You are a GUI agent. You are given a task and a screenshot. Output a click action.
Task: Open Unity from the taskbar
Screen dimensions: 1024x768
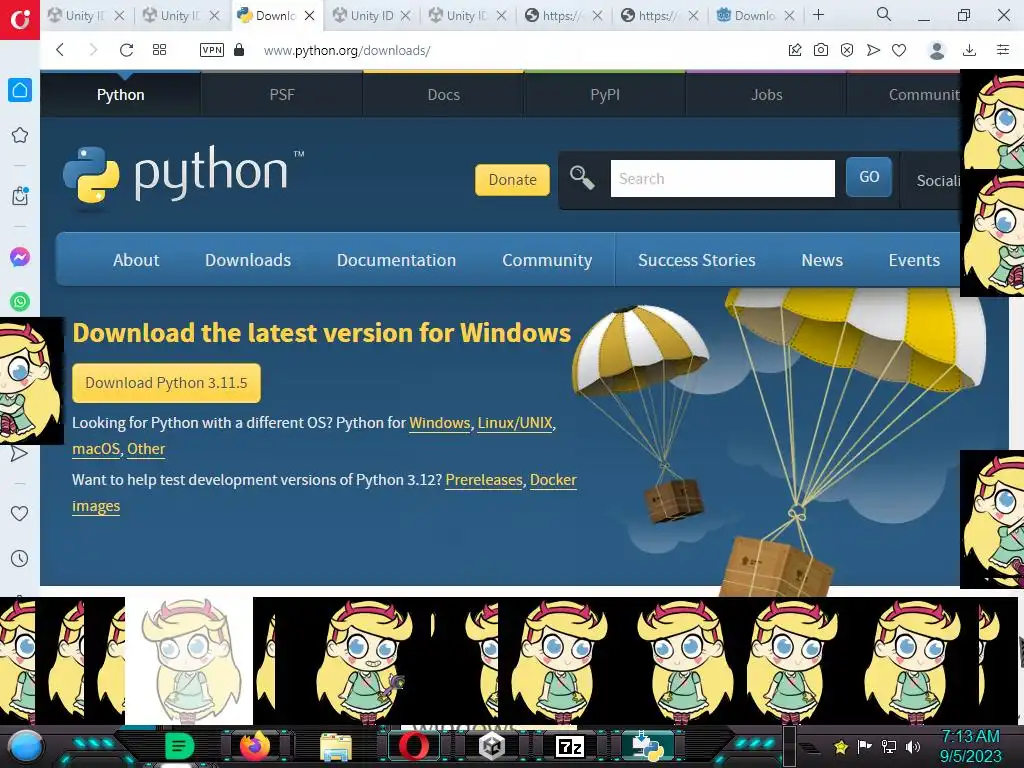492,746
